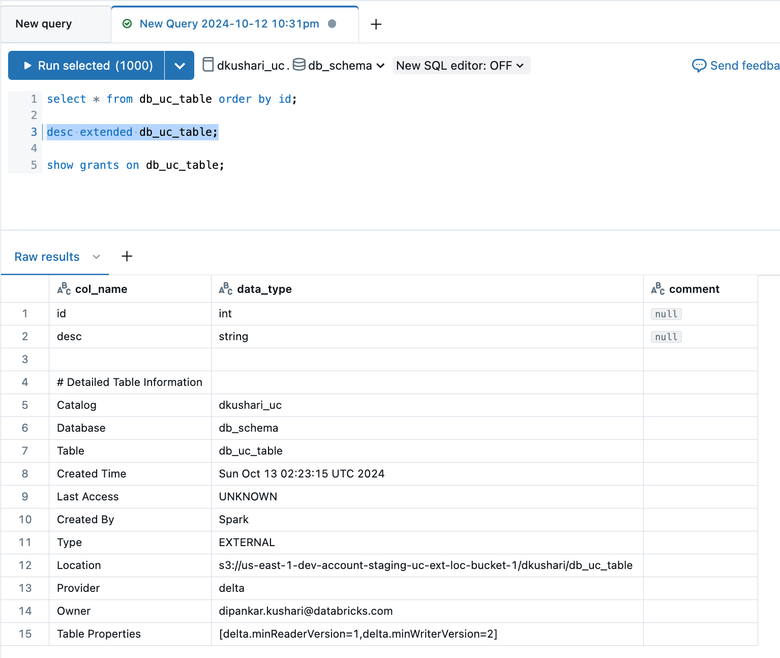
Task: Open the Run button dropdown arrow
Action: (x=179, y=66)
